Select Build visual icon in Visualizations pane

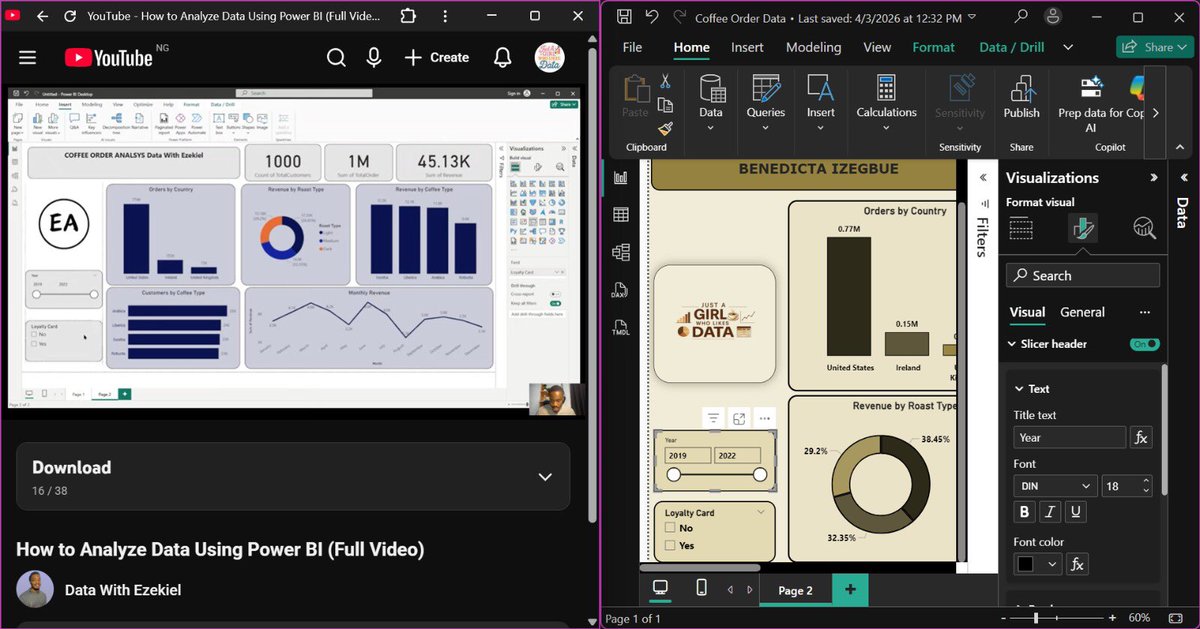pos(1021,228)
